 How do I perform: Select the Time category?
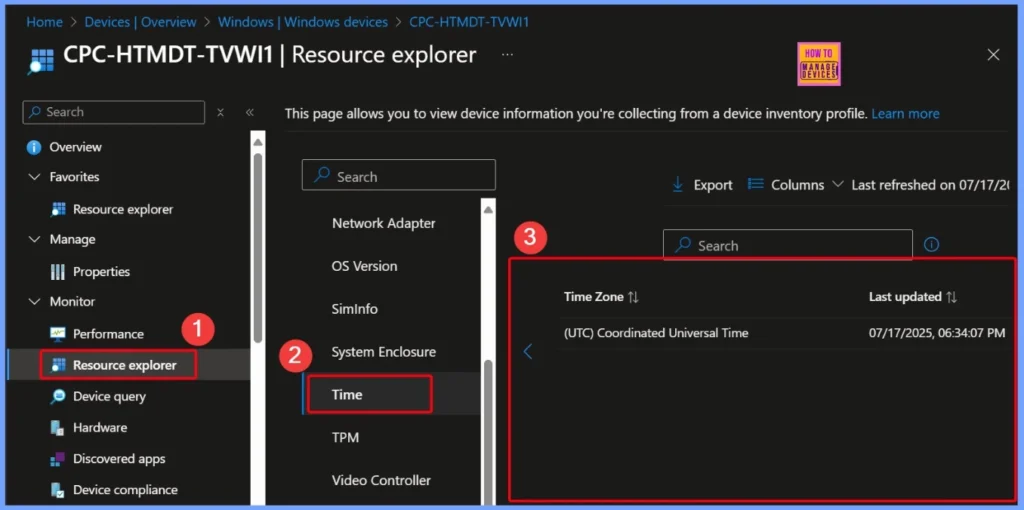coord(391,394)
